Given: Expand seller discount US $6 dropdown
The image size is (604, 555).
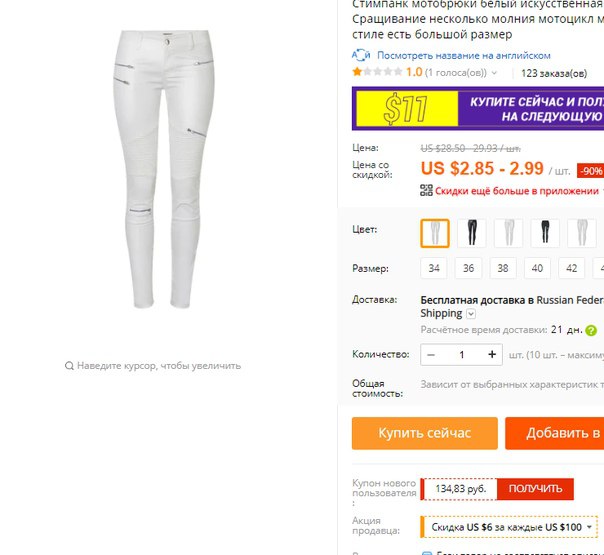Looking at the screenshot, I should [590, 526].
